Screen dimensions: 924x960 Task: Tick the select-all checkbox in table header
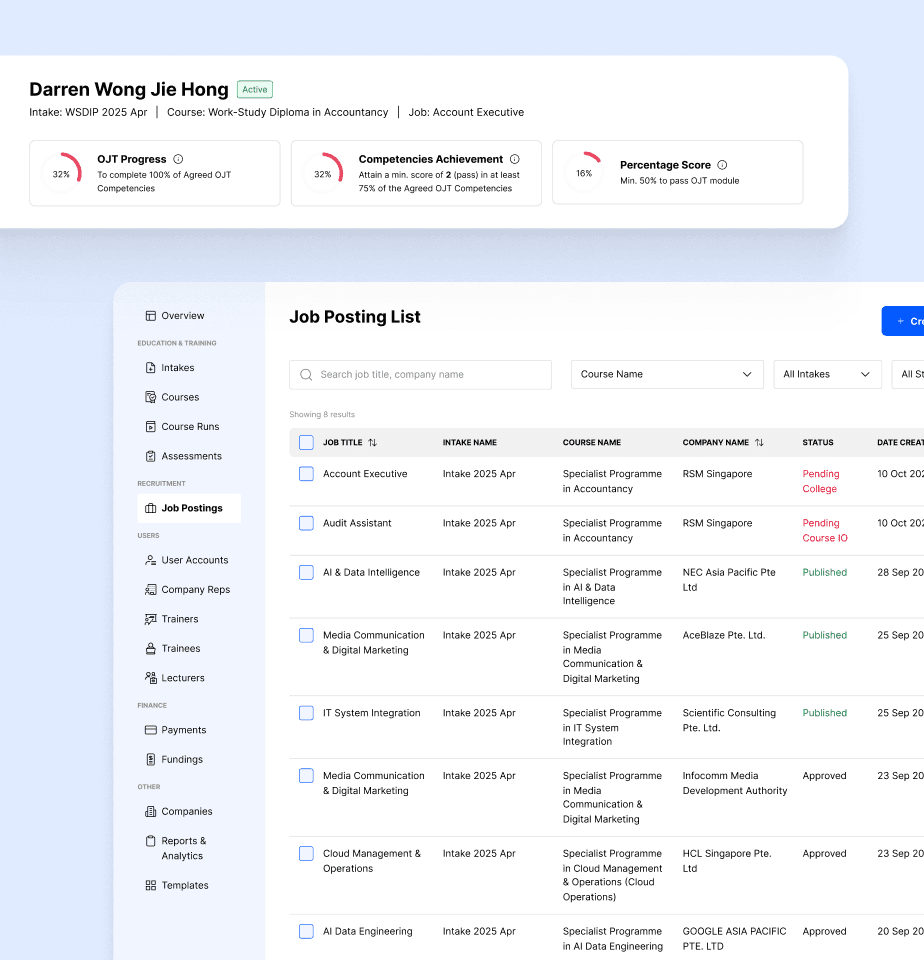[x=306, y=443]
